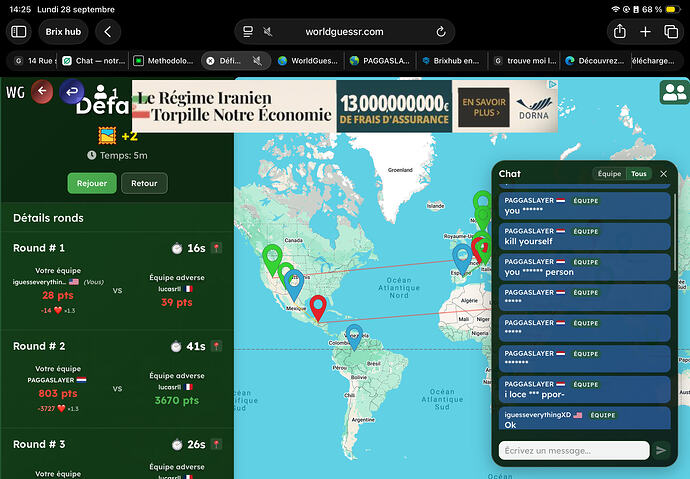The height and width of the screenshot is (479, 690).
Task: Switch to the 'Brixhub en...' tab
Action: click(x=451, y=61)
